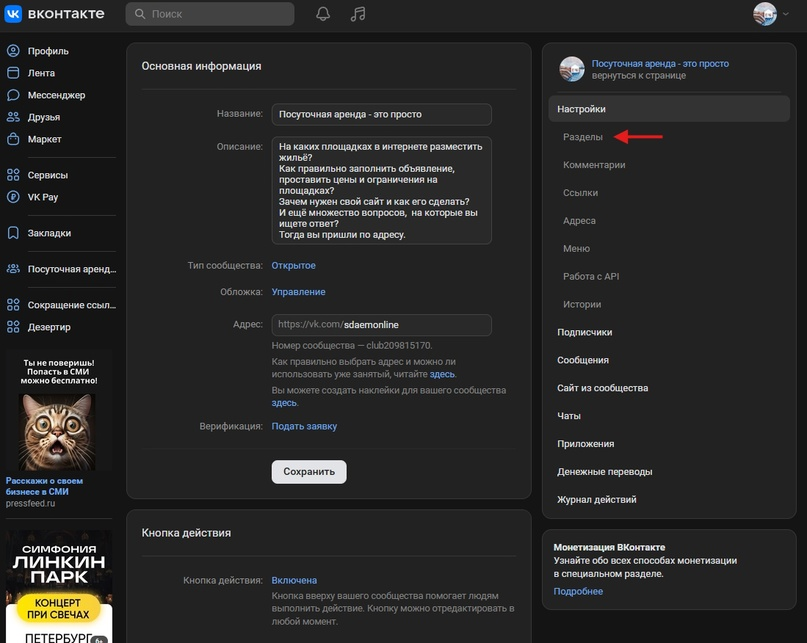This screenshot has height=643, width=807.
Task: Open Кнопка действия Включена dropdown
Action: point(294,580)
